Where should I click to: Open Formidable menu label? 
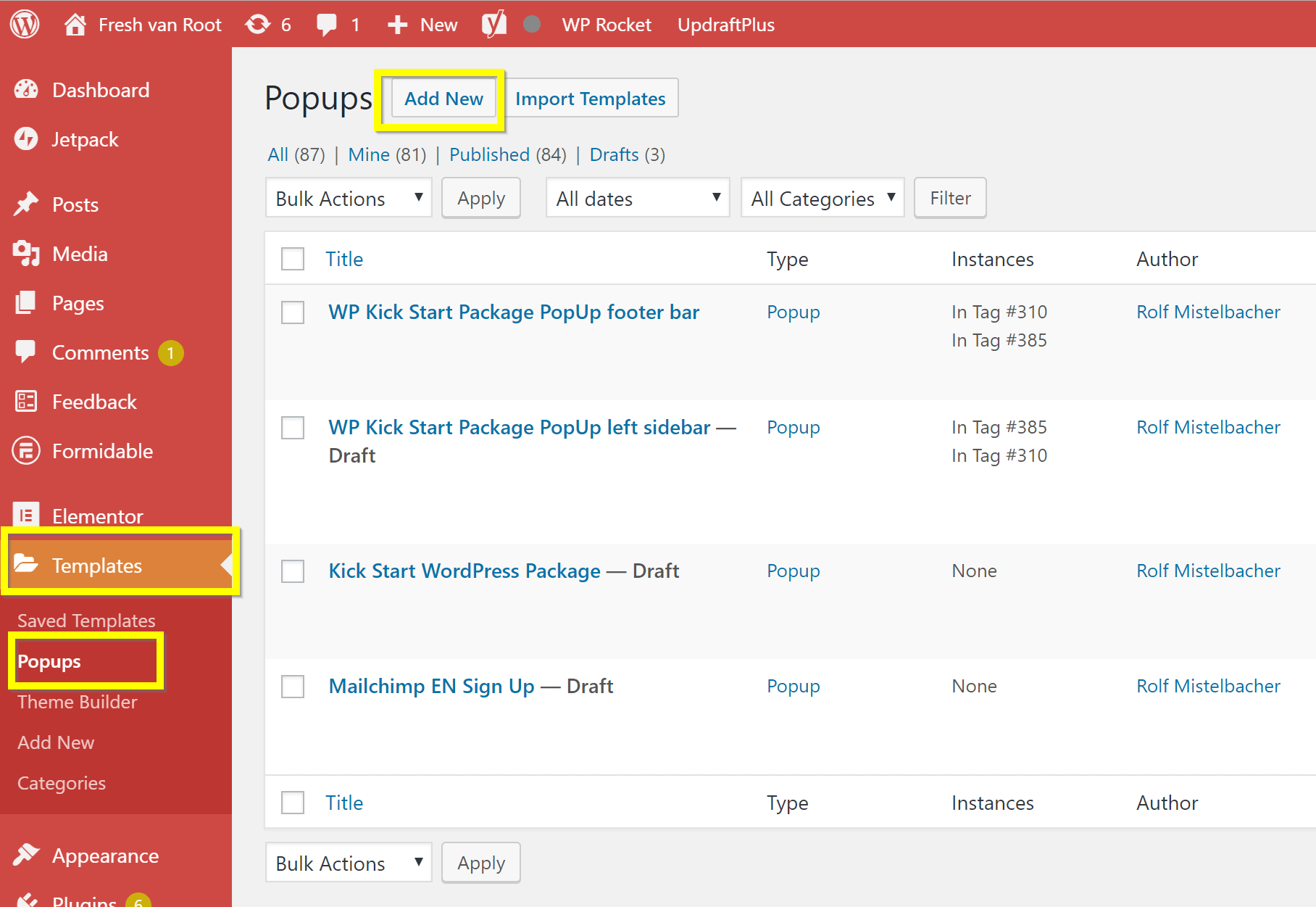tap(102, 451)
